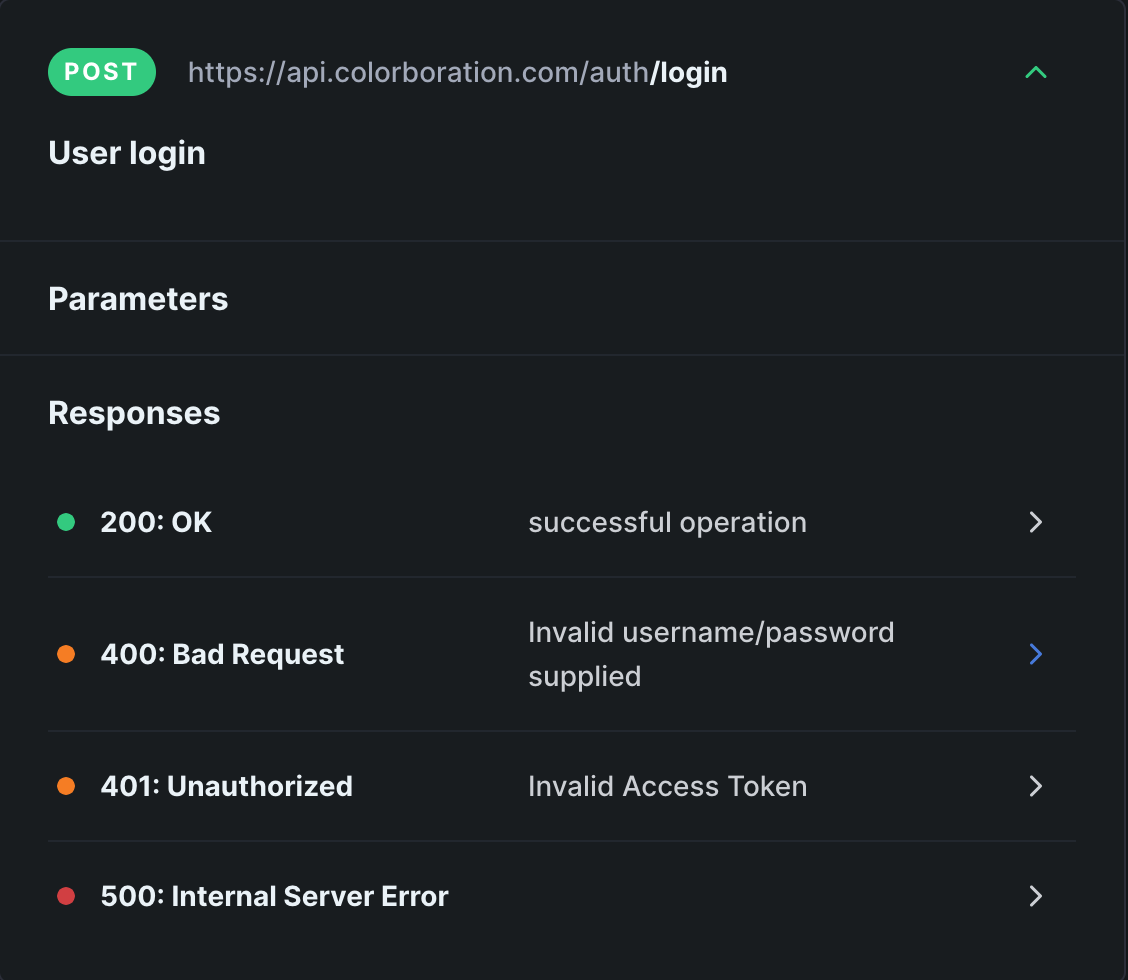Select the 200: OK label
Viewport: 1128px width, 980px height.
pos(156,522)
